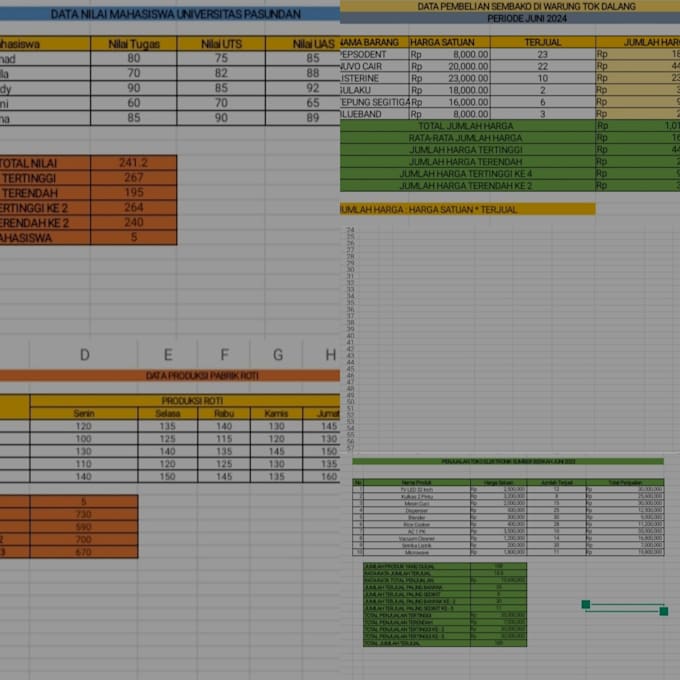Image resolution: width=680 pixels, height=680 pixels.
Task: Click the 150 cell under Selasa
Action: pos(168,477)
